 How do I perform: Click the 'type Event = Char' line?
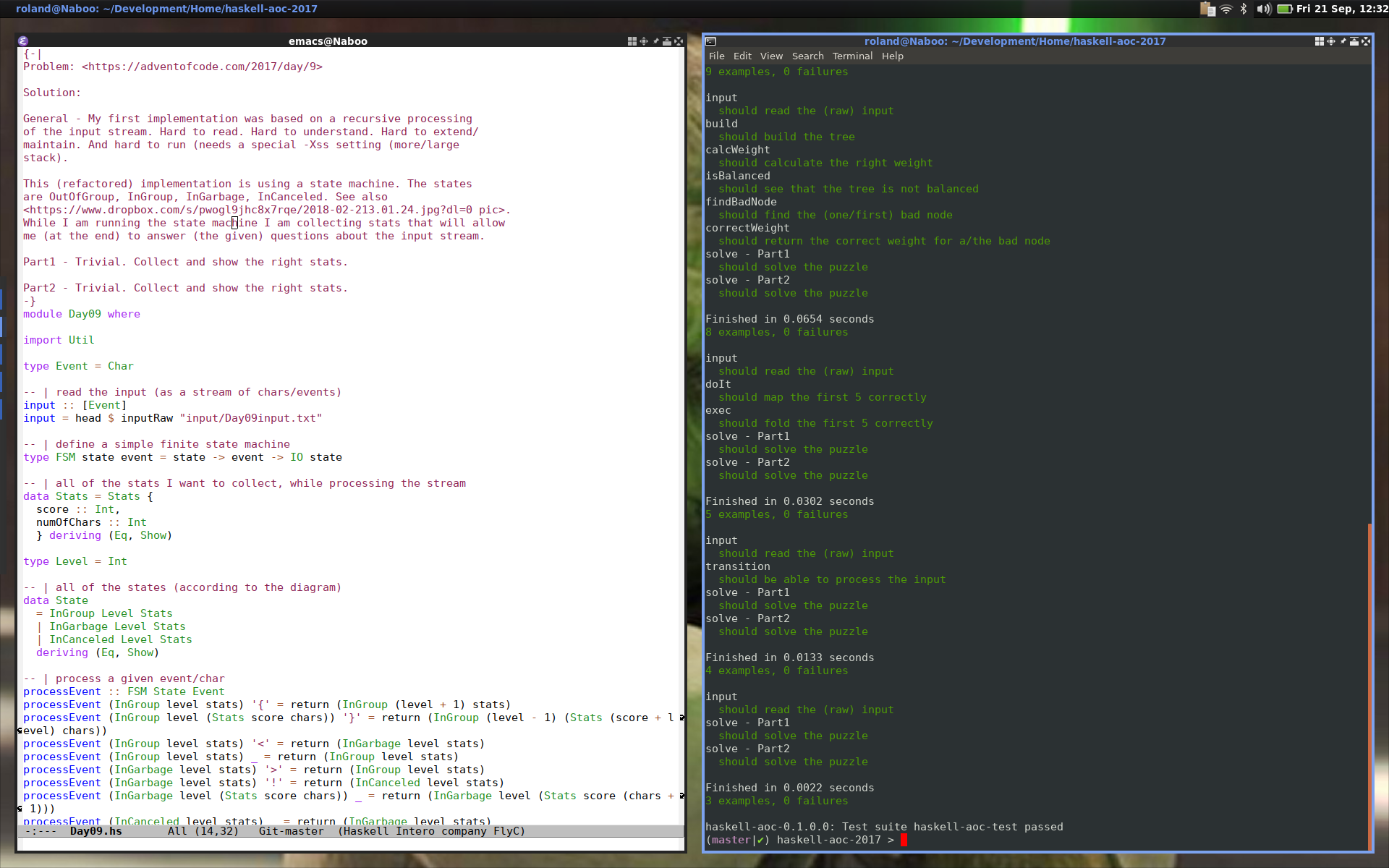click(78, 366)
